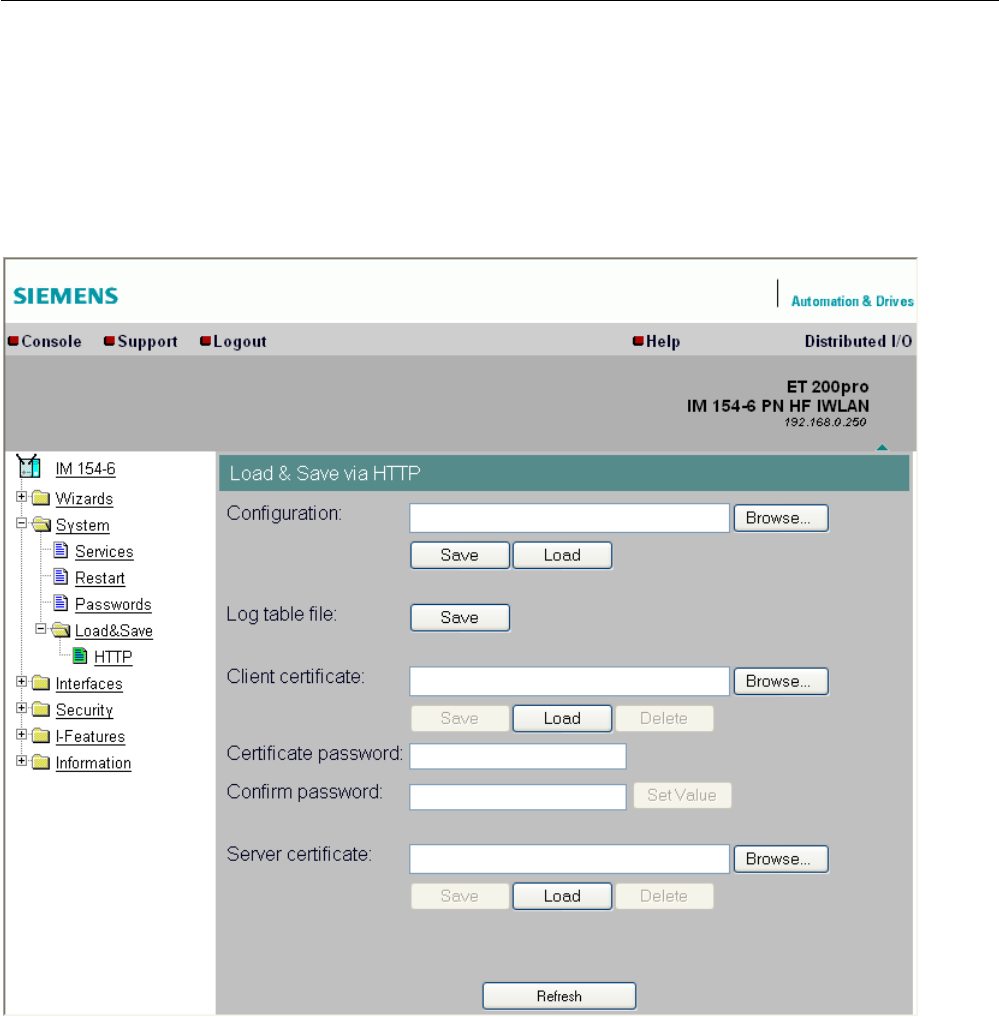The width and height of the screenshot is (999, 1017).
Task: Click the Configuration file path field
Action: (x=570, y=518)
